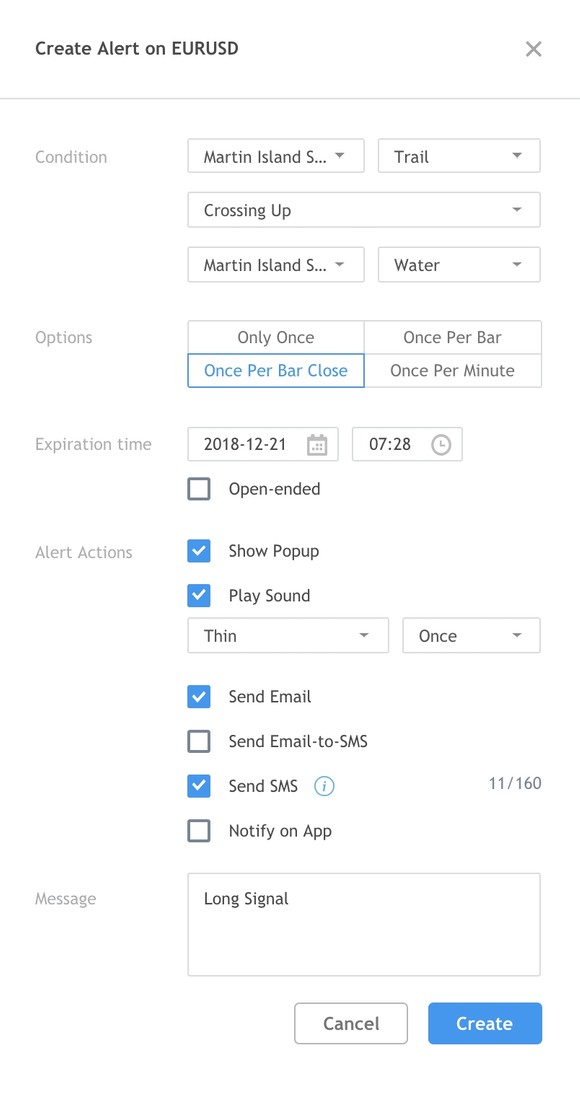Choose a different sound in the Thin dropdown
This screenshot has width=580, height=1094.
pos(288,636)
